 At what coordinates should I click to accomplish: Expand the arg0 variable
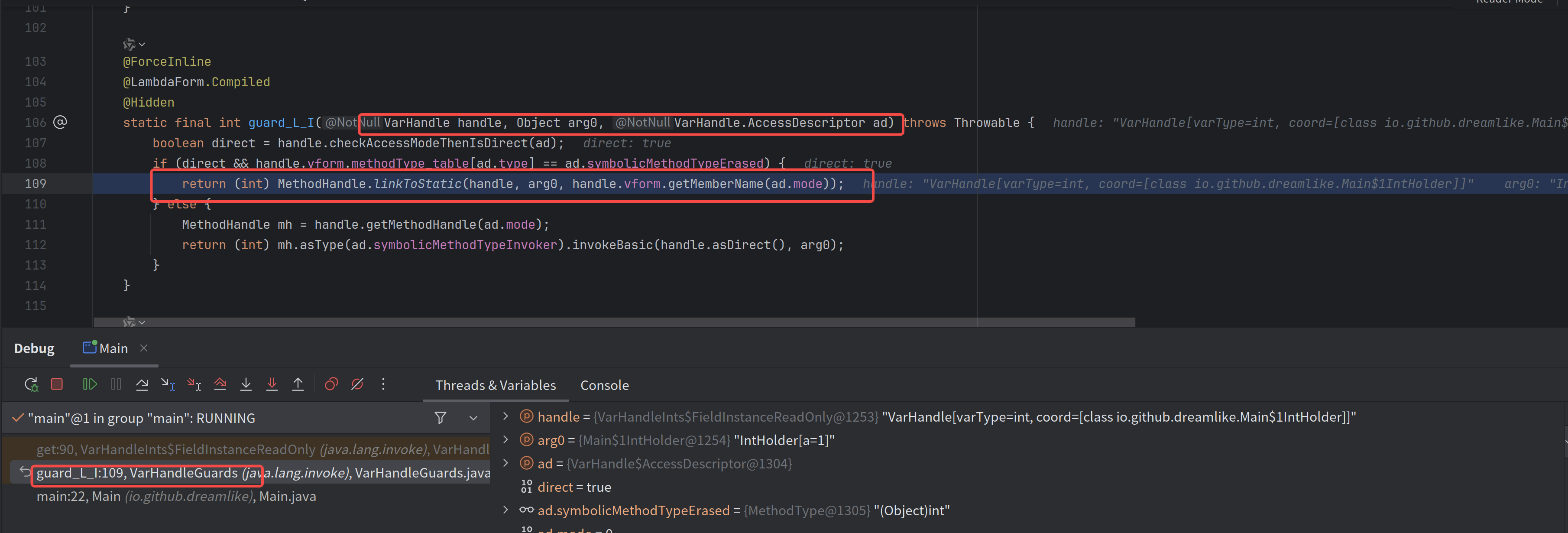tap(505, 440)
